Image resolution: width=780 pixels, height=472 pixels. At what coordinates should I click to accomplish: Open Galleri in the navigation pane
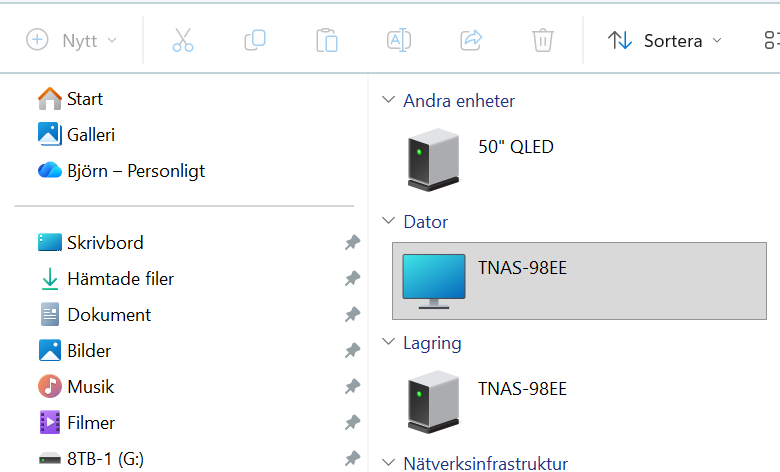coord(76,135)
